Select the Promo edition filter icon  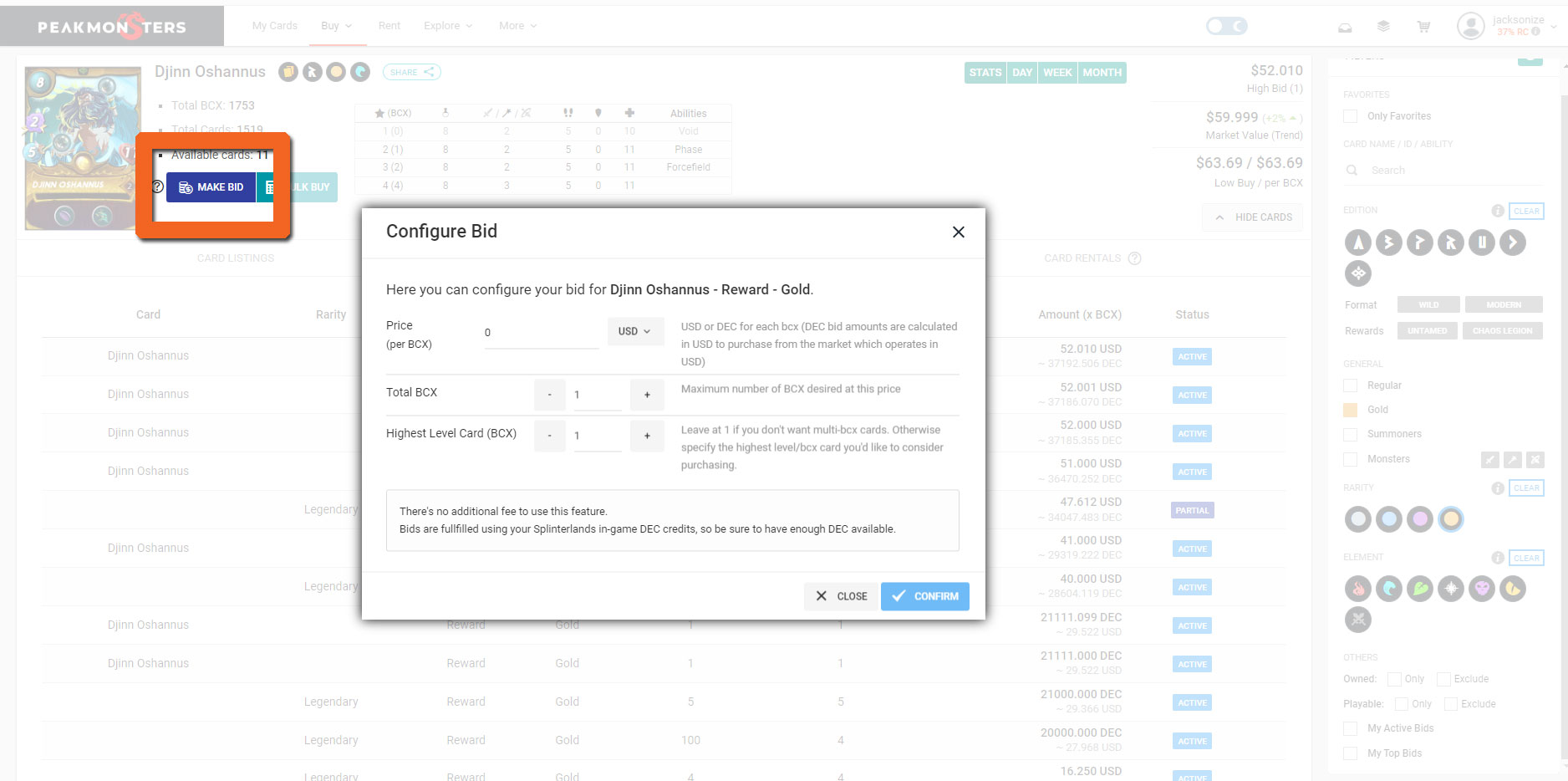tap(1420, 242)
